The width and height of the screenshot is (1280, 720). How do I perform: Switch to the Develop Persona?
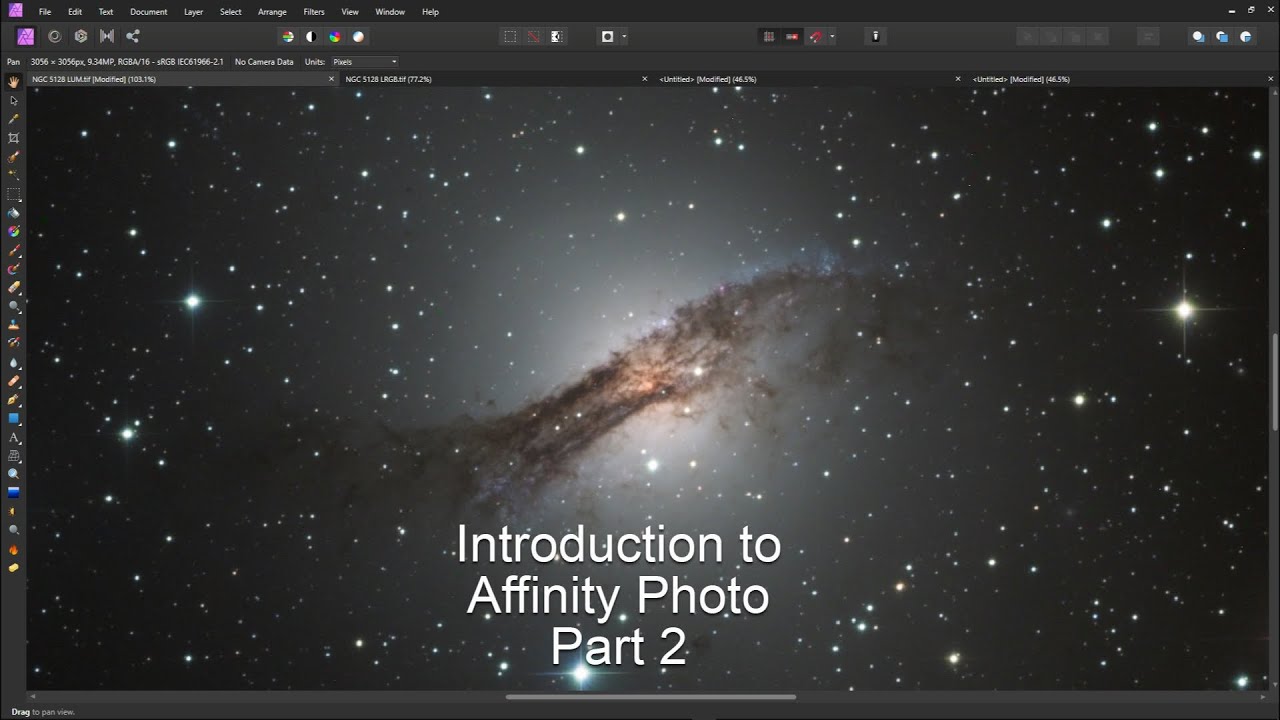tap(81, 36)
